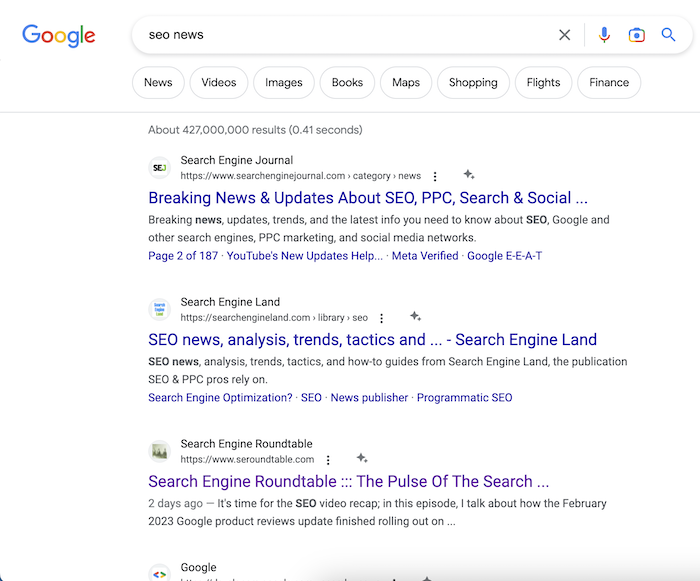Image resolution: width=700 pixels, height=581 pixels.
Task: Clear the search query with X
Action: [x=564, y=35]
